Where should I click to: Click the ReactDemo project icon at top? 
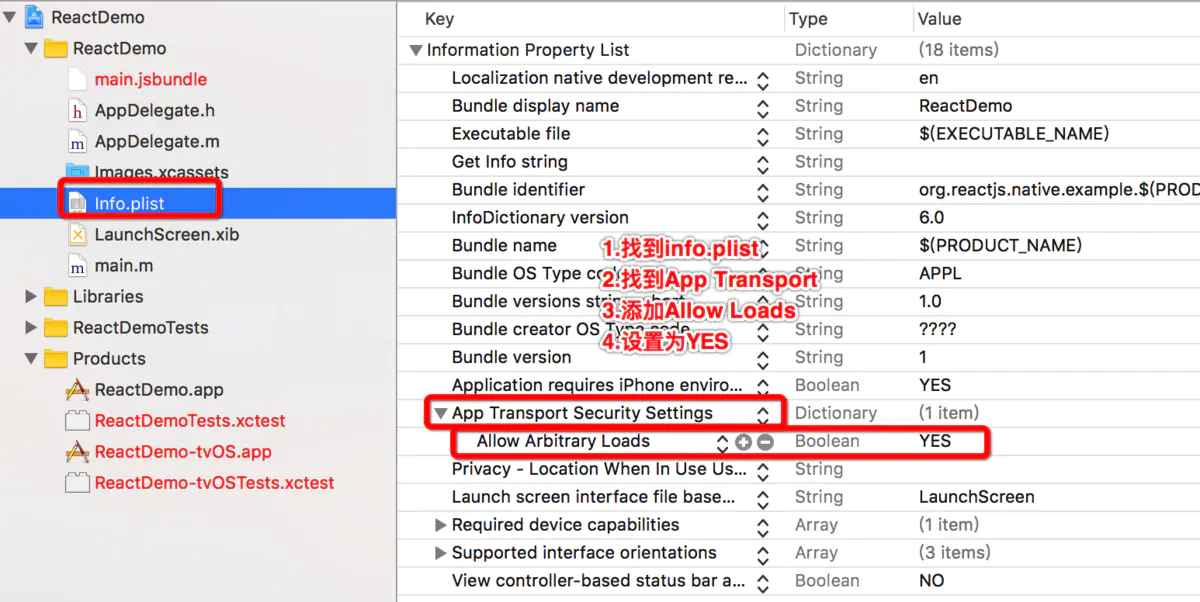(33, 17)
